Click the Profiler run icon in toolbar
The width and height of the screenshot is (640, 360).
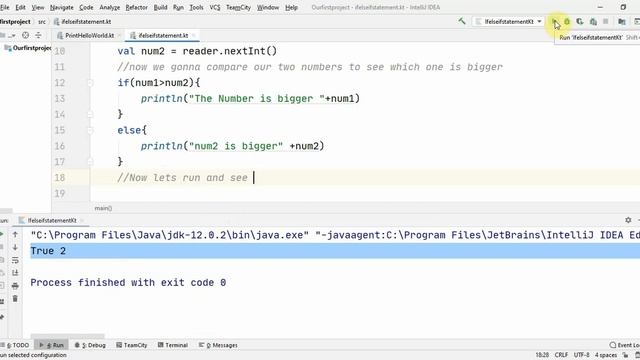tap(593, 22)
